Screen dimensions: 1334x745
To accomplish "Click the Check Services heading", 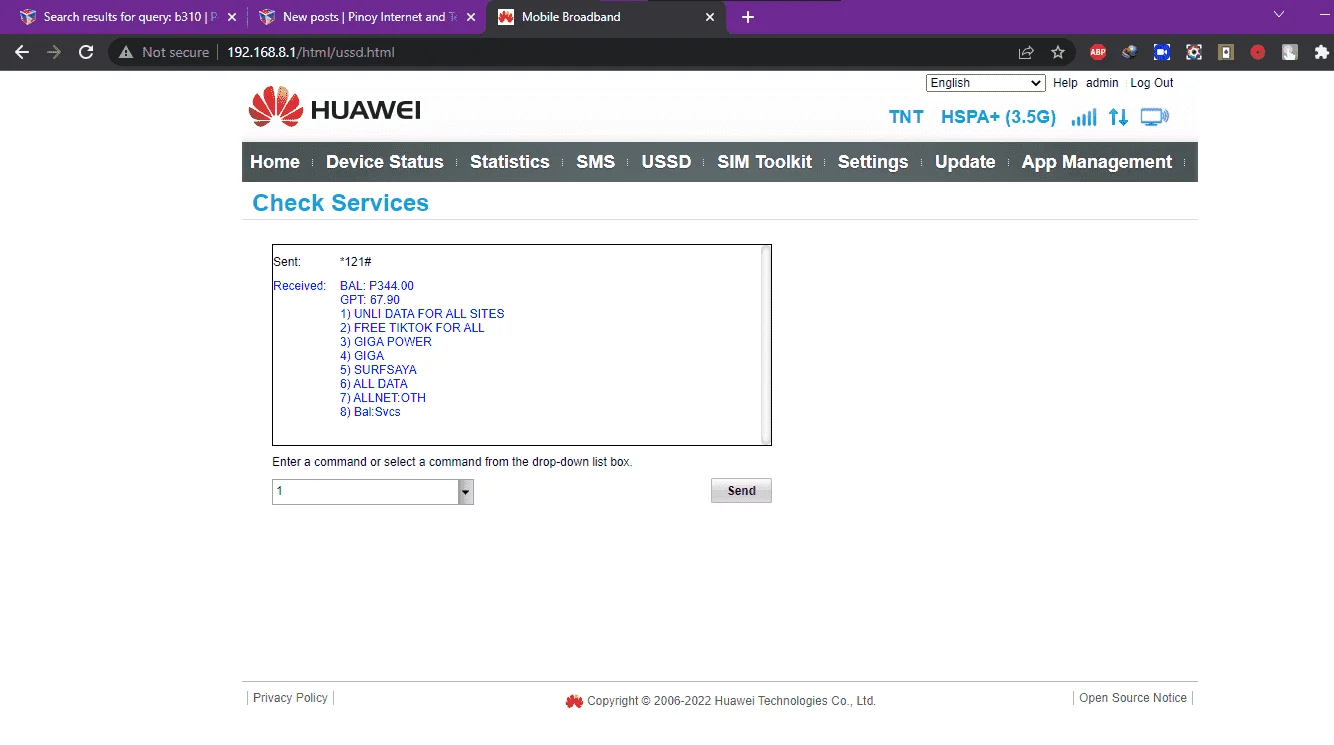I will [x=340, y=203].
